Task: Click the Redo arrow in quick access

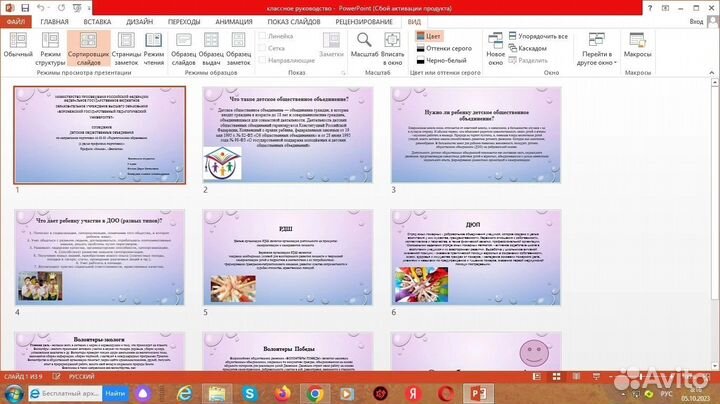Action: click(62, 8)
